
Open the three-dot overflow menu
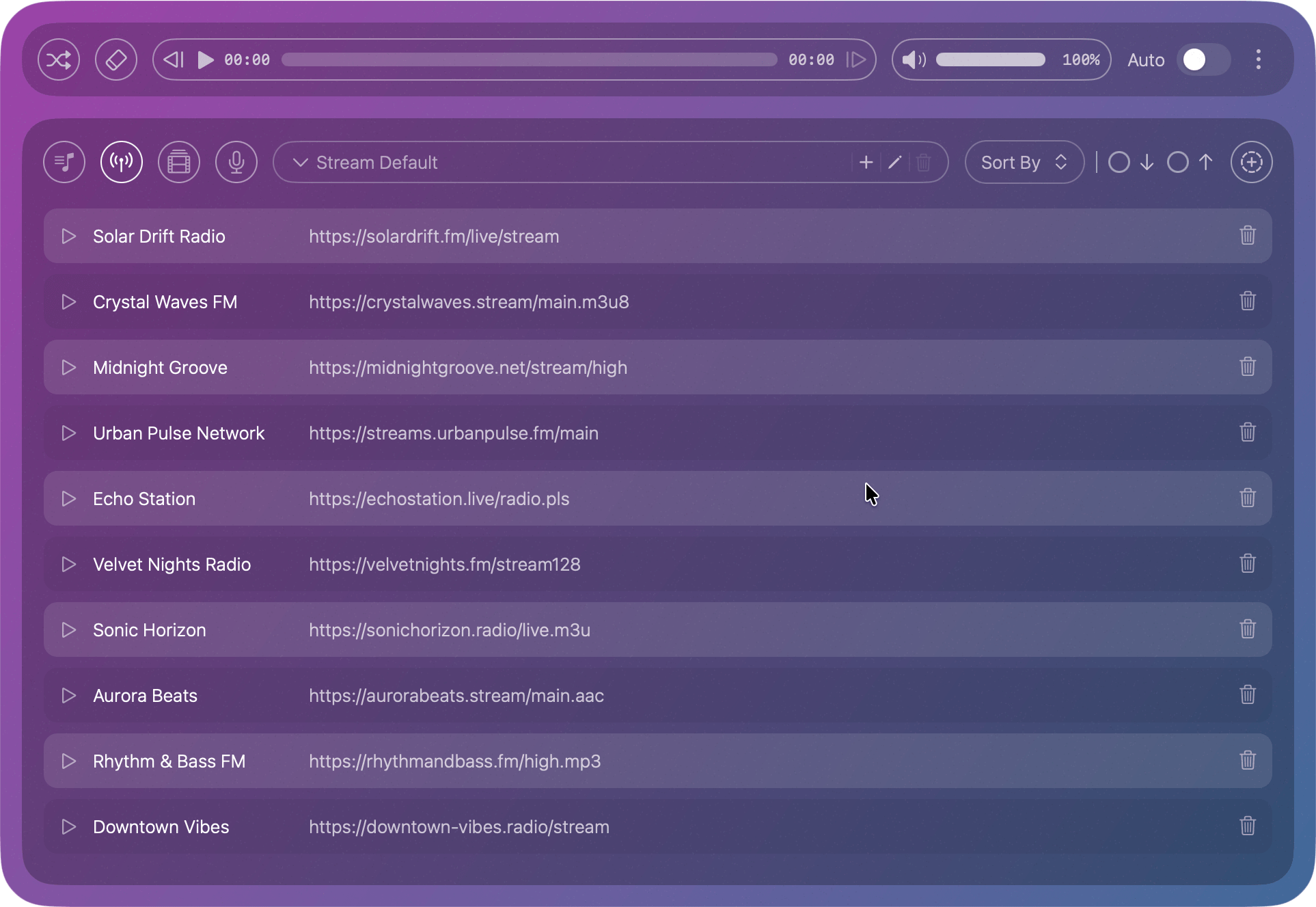click(x=1258, y=59)
